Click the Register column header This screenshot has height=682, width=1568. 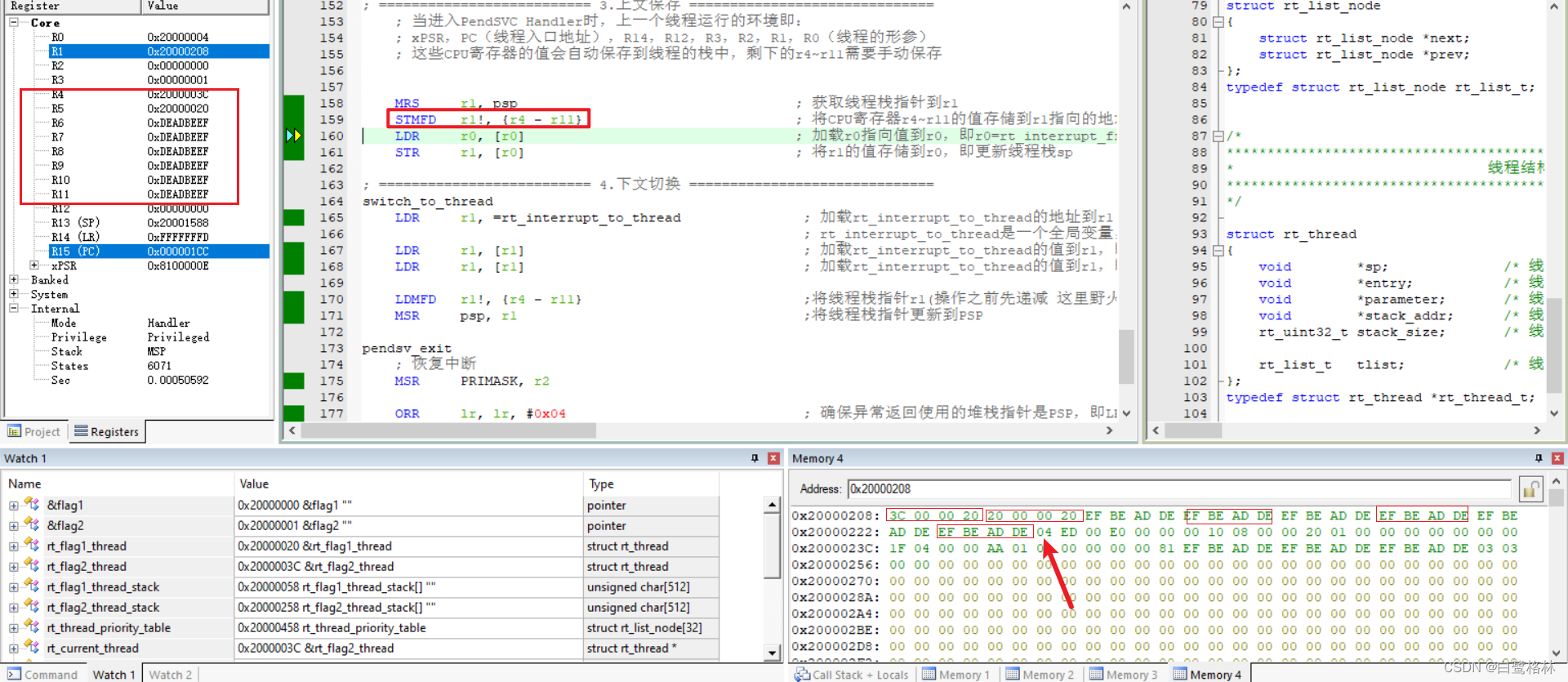(x=72, y=6)
